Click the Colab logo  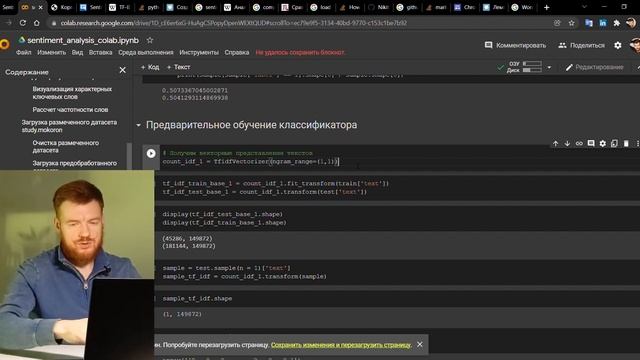pyautogui.click(x=4, y=44)
